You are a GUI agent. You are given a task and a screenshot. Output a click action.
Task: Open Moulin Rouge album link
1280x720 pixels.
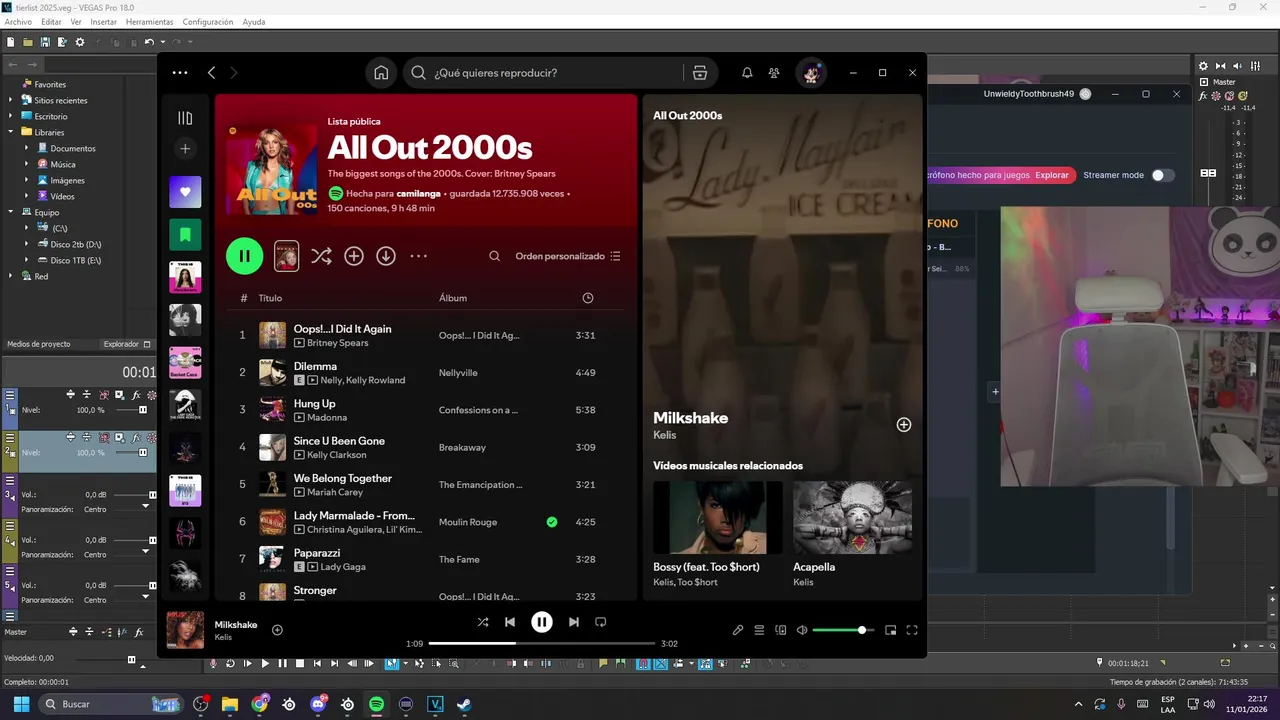click(468, 522)
